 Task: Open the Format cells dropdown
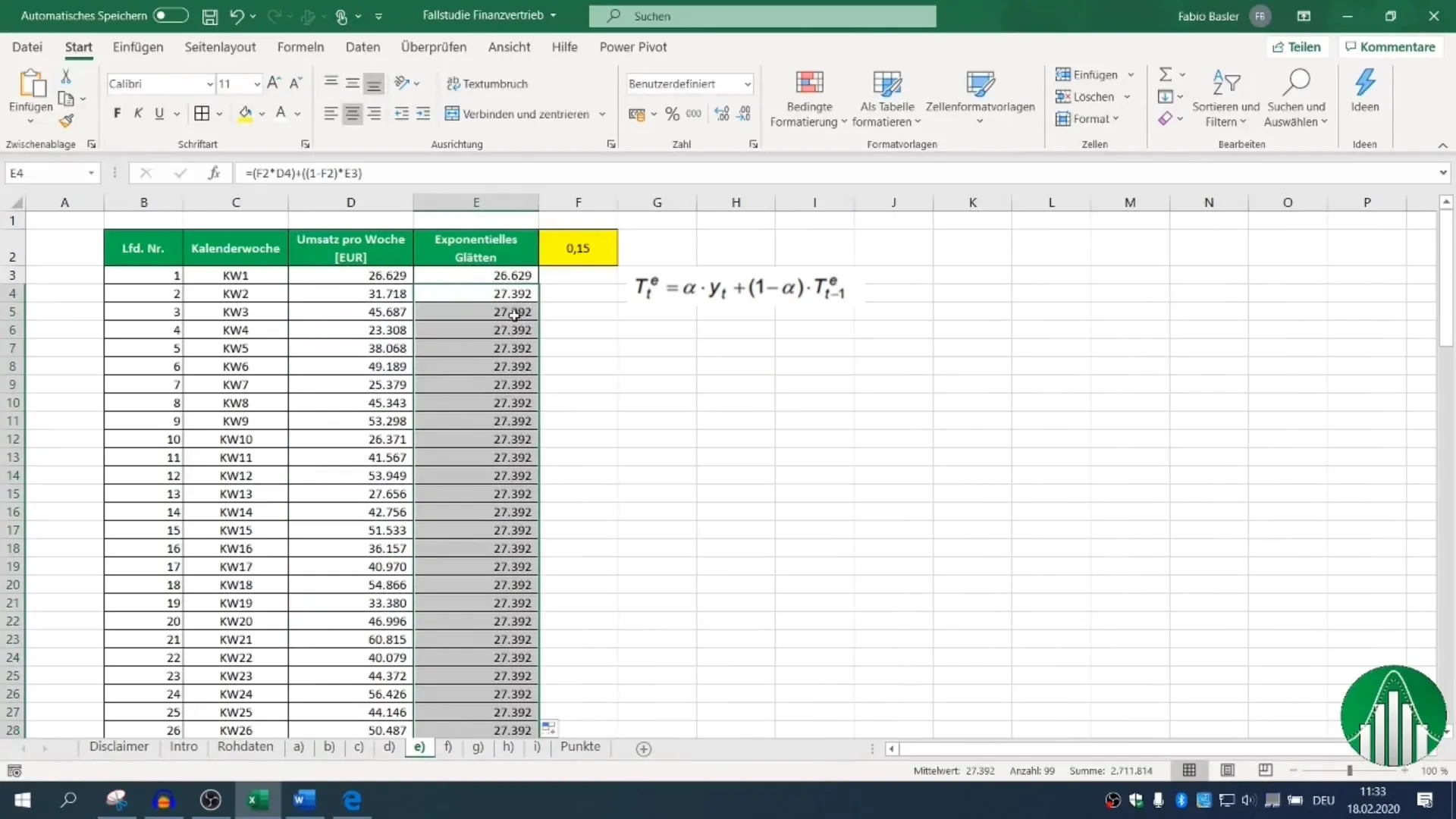[1087, 118]
